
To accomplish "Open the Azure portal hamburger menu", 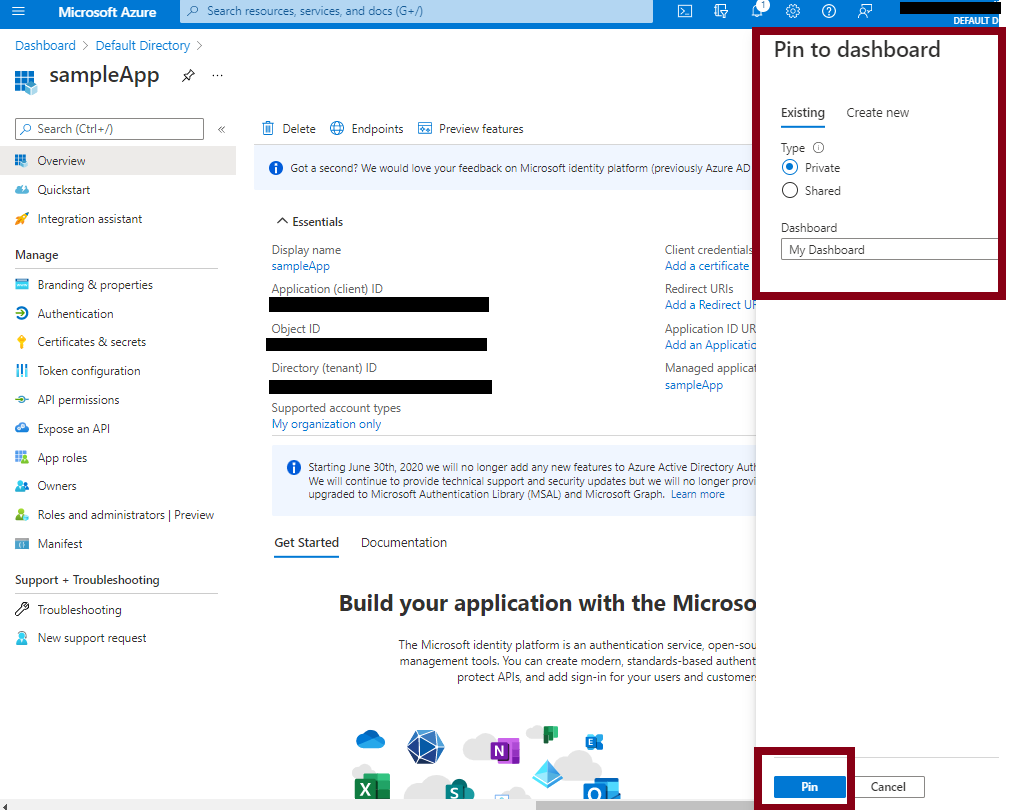I will (x=18, y=11).
